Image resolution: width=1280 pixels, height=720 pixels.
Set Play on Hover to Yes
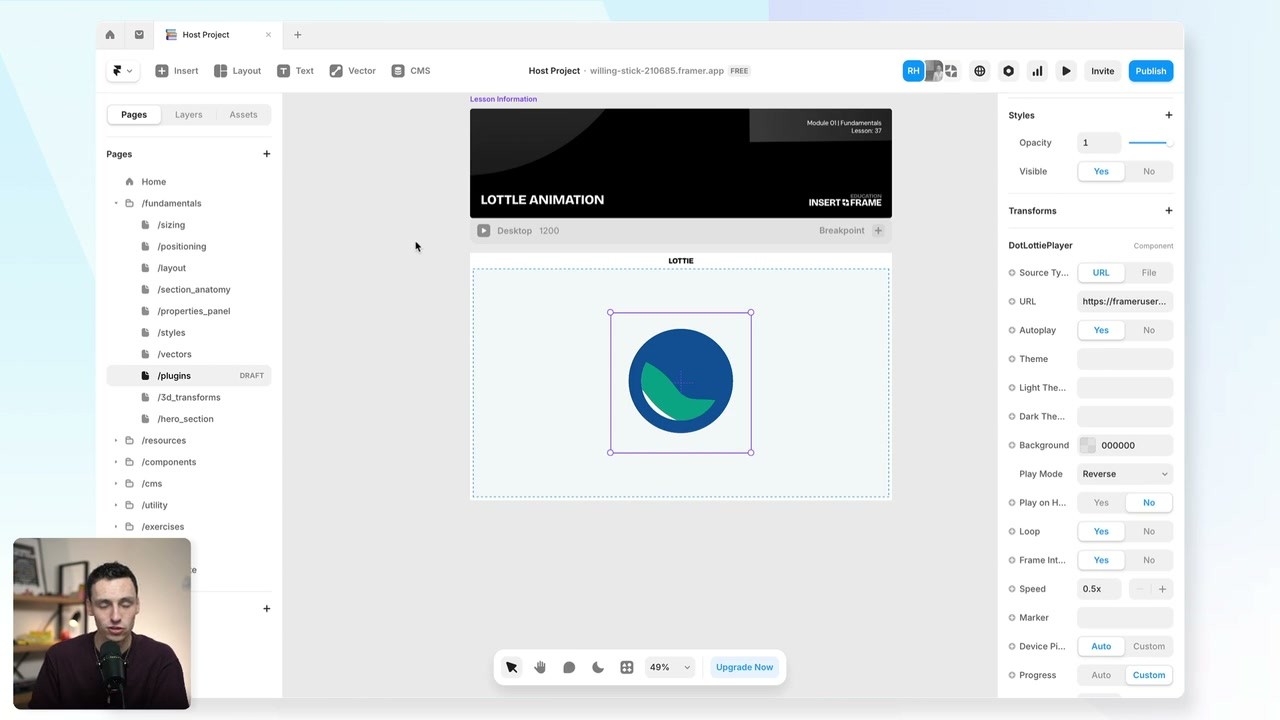click(x=1101, y=503)
